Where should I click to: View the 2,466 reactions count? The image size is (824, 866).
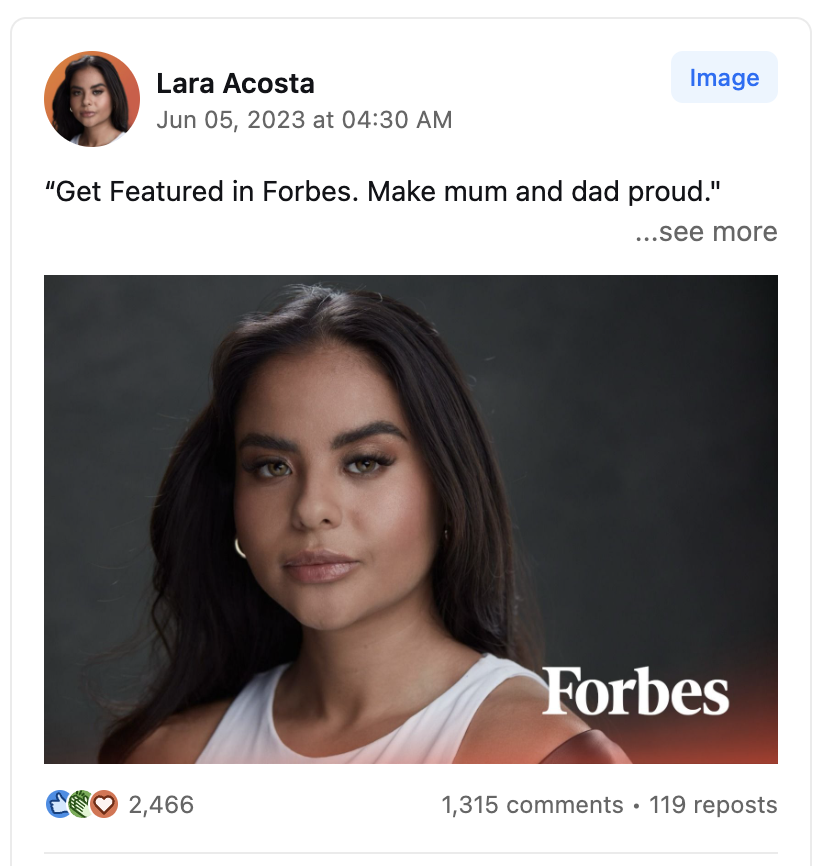(161, 804)
